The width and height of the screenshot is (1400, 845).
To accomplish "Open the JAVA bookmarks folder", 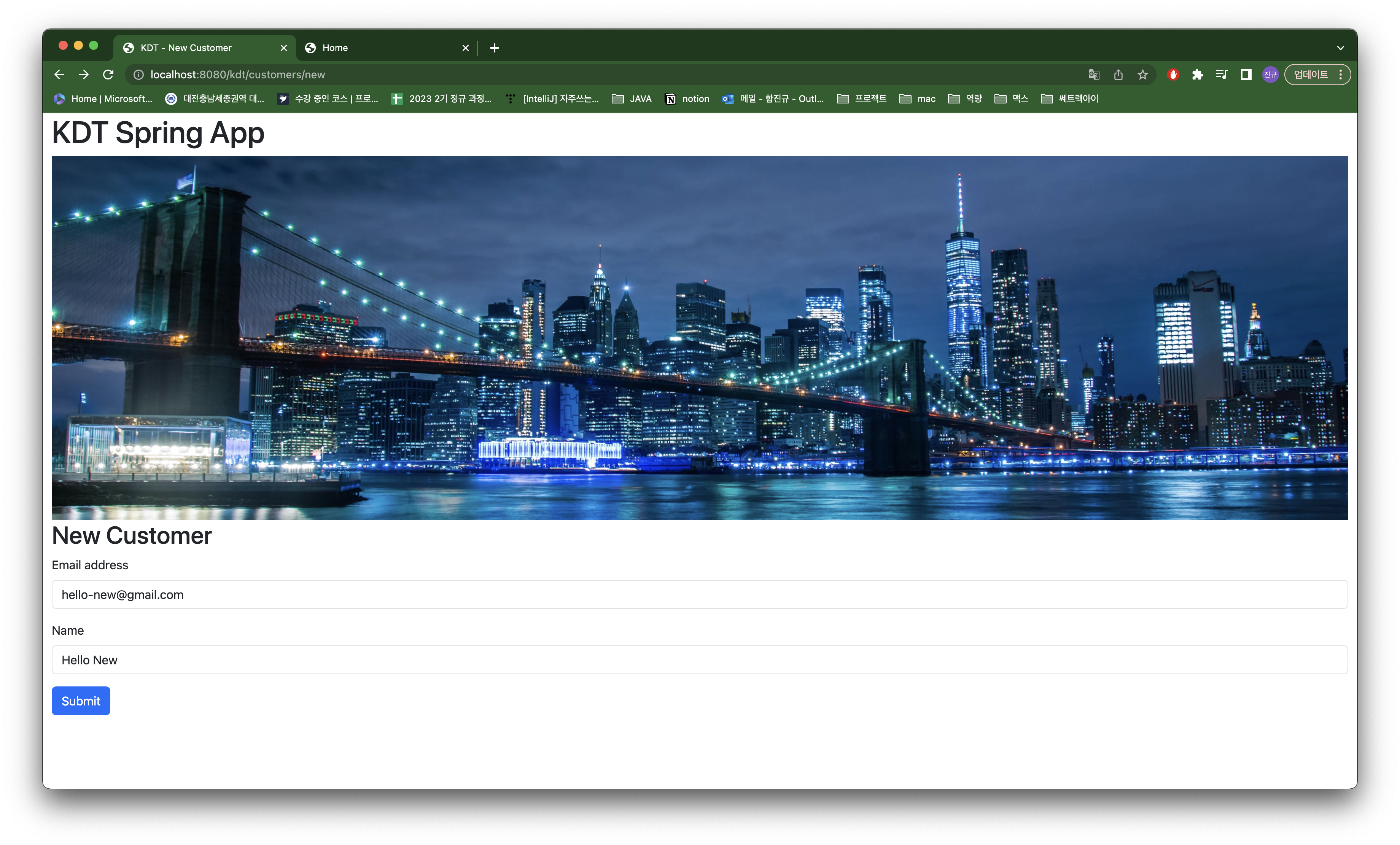I will 631,99.
